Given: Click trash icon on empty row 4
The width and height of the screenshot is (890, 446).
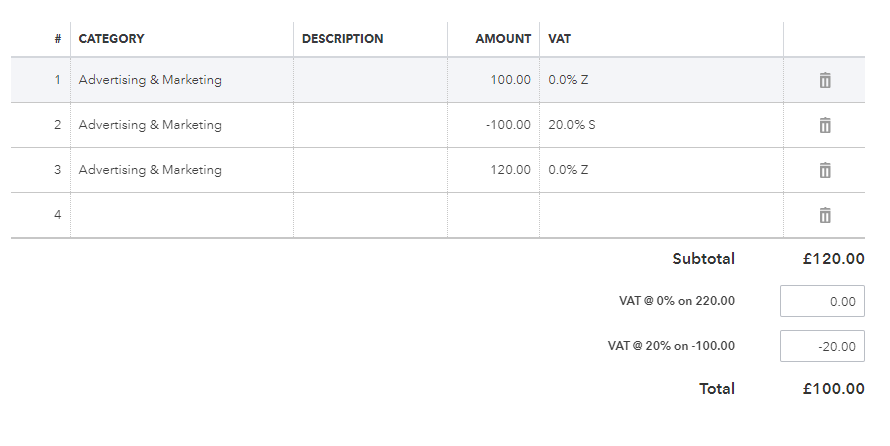Looking at the screenshot, I should 825,215.
